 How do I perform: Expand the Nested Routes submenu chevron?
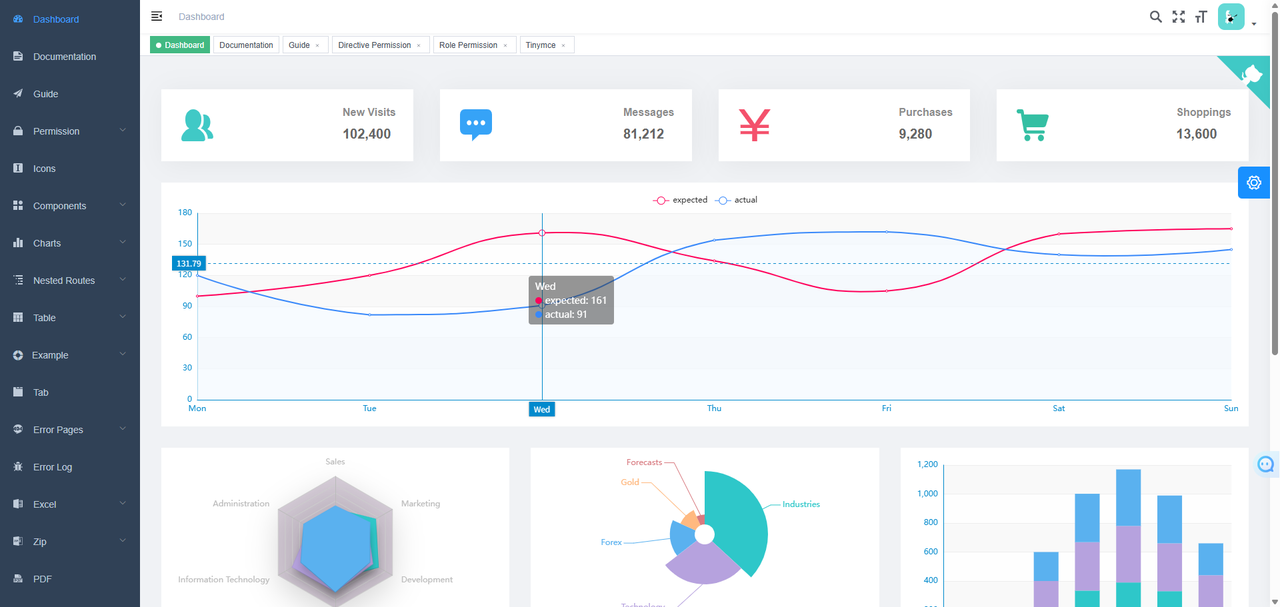(x=122, y=279)
